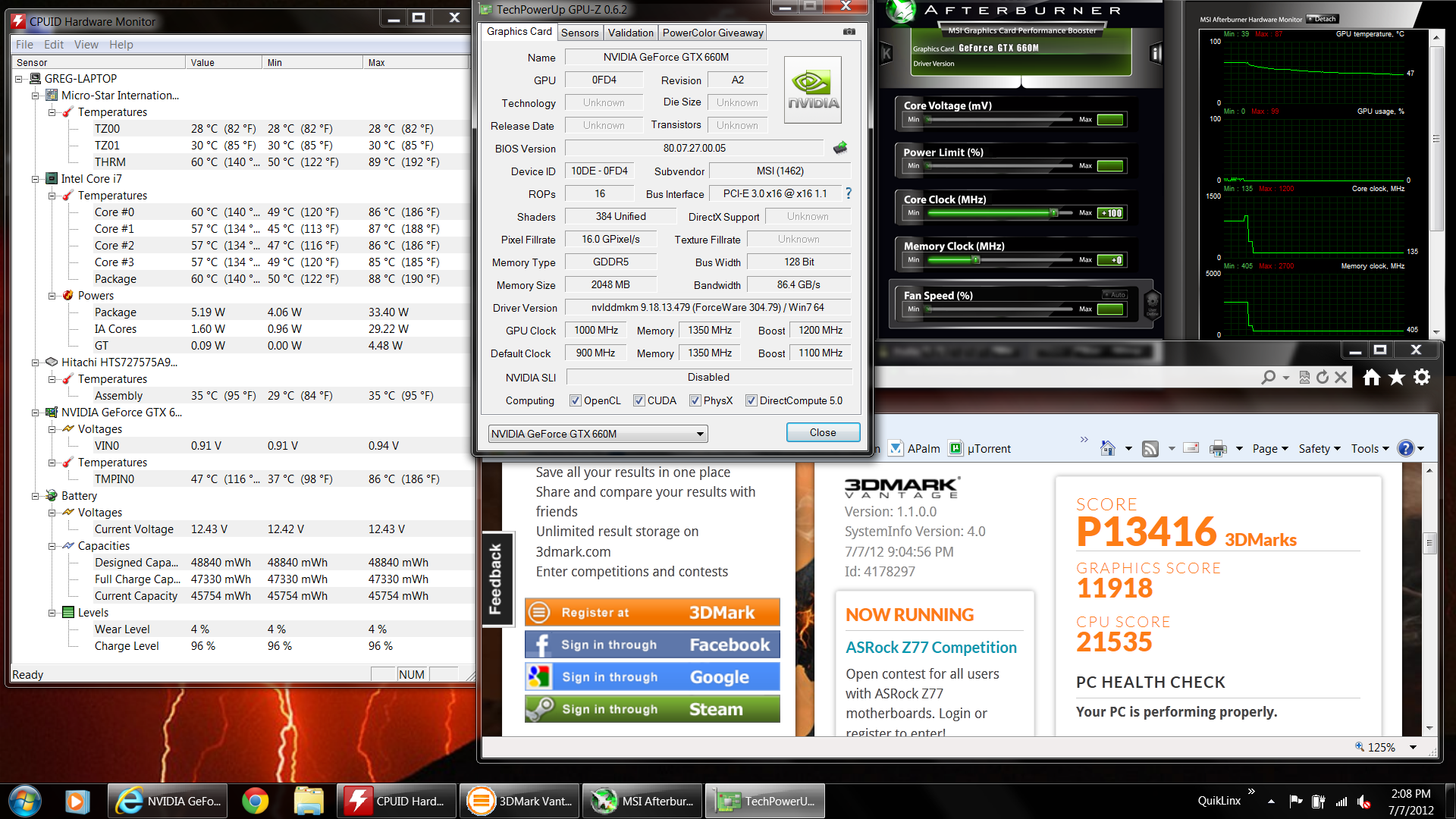Image resolution: width=1456 pixels, height=819 pixels.
Task: Click the IE search magnifier icon
Action: click(x=1267, y=377)
